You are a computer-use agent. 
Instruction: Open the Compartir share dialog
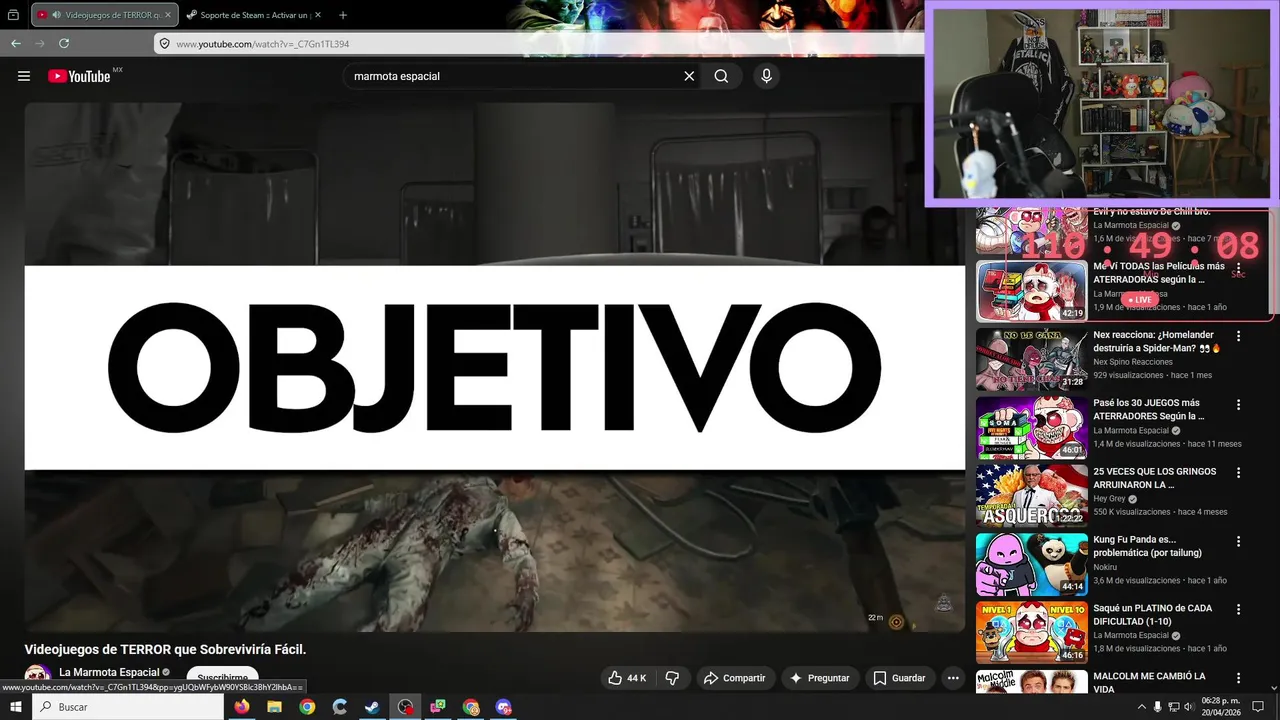(x=735, y=678)
